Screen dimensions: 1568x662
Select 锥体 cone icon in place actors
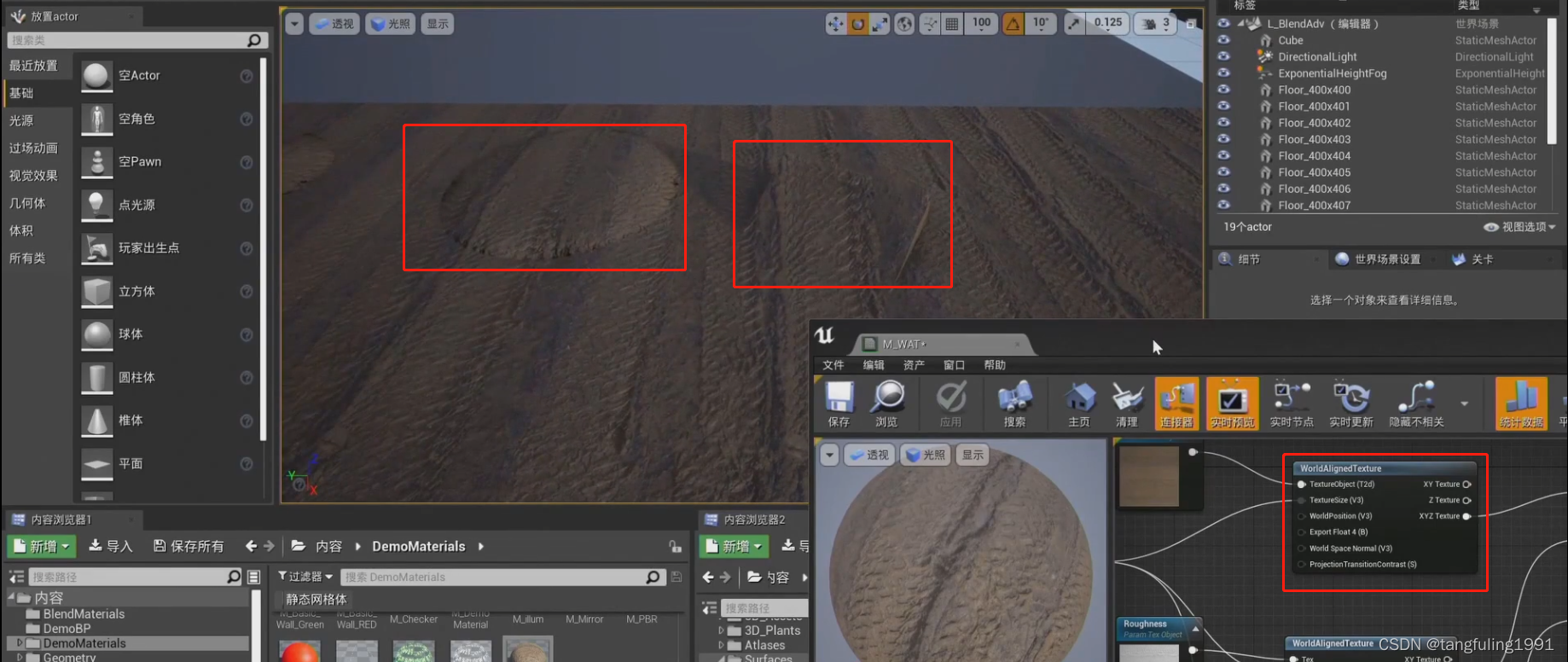[x=96, y=421]
